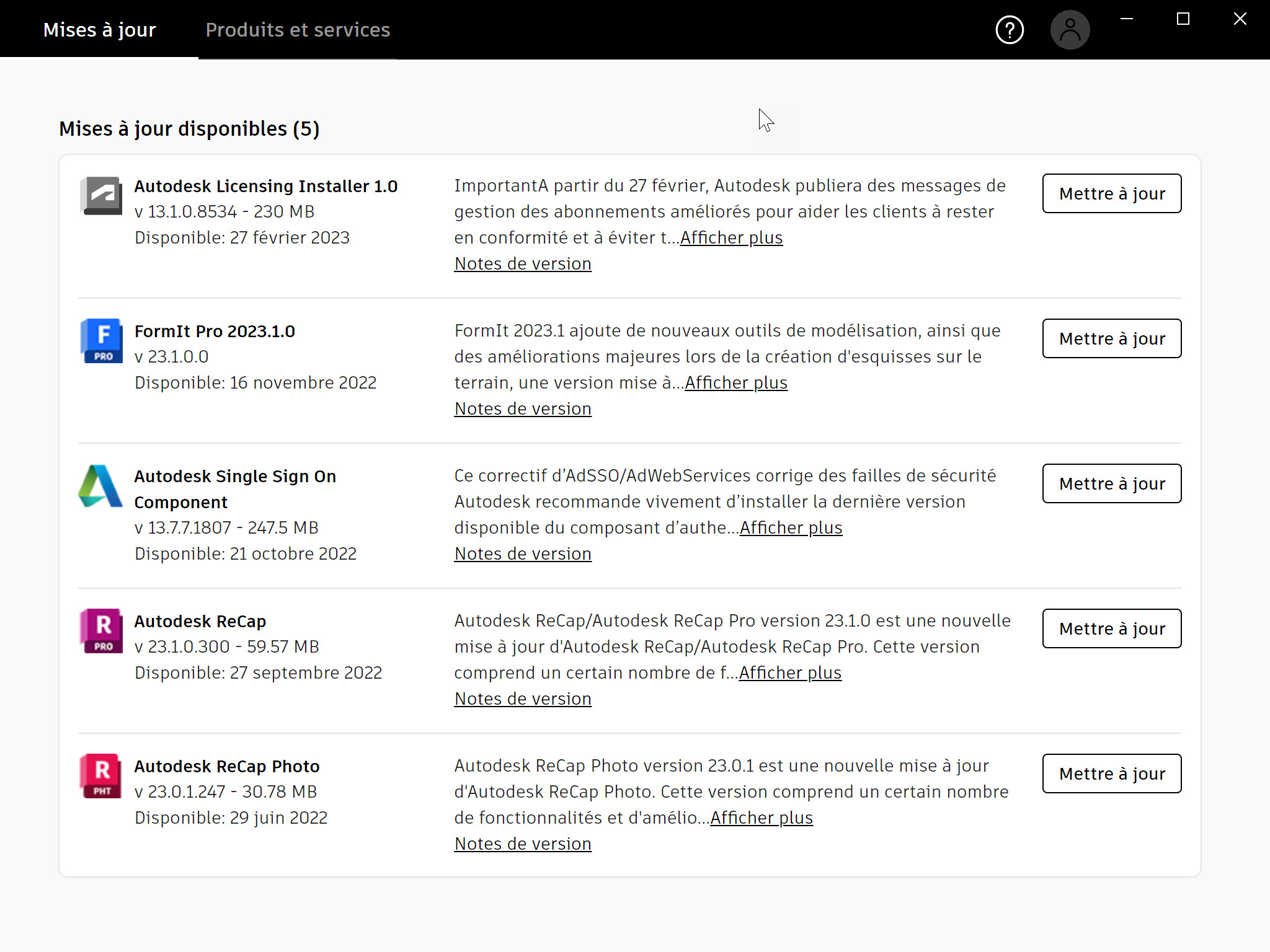
Task: Update Autodesk Licensing Installer 1.0
Action: tap(1111, 193)
